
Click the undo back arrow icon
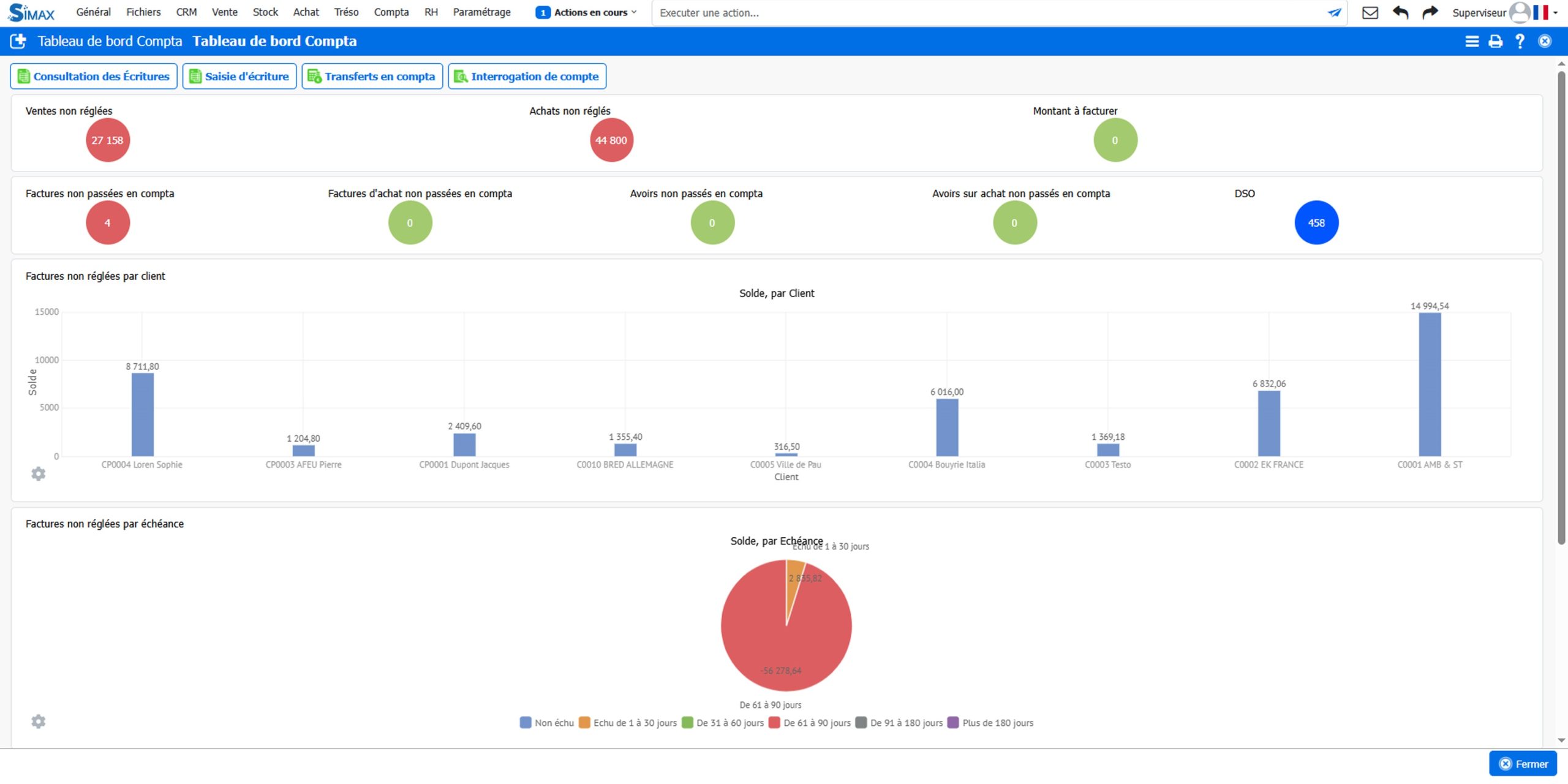(1400, 12)
